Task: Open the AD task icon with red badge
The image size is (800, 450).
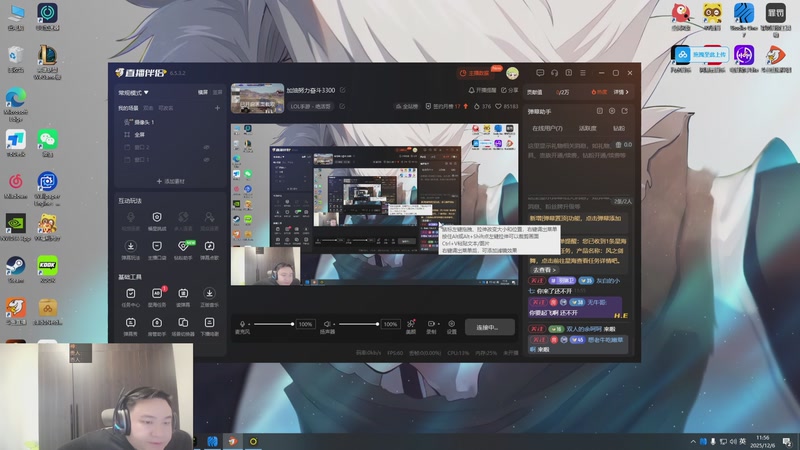Action: coord(157,297)
